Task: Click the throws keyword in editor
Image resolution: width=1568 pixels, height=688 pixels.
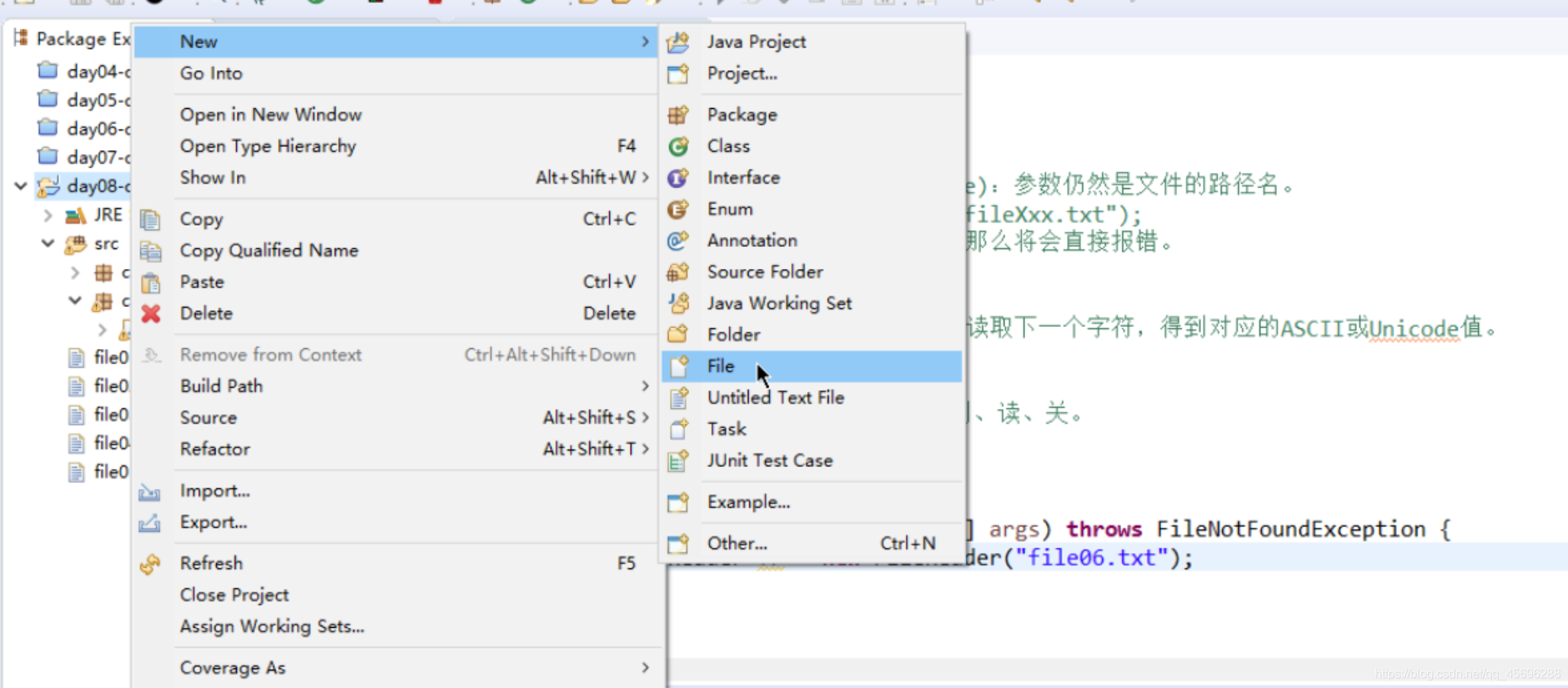Action: tap(1103, 529)
